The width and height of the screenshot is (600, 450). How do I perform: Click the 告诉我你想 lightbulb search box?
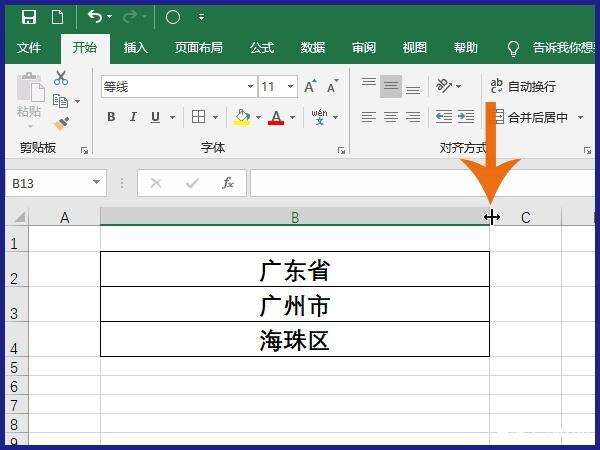coord(551,48)
